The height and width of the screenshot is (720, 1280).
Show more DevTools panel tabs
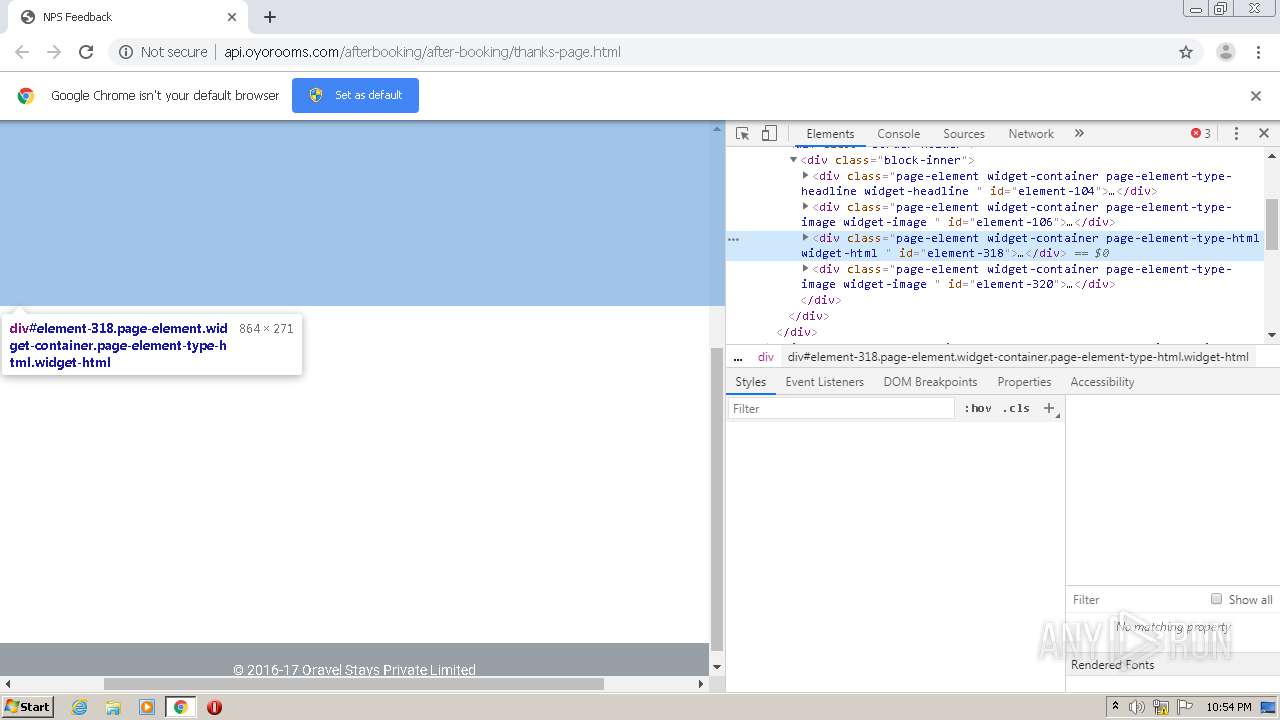click(1079, 134)
